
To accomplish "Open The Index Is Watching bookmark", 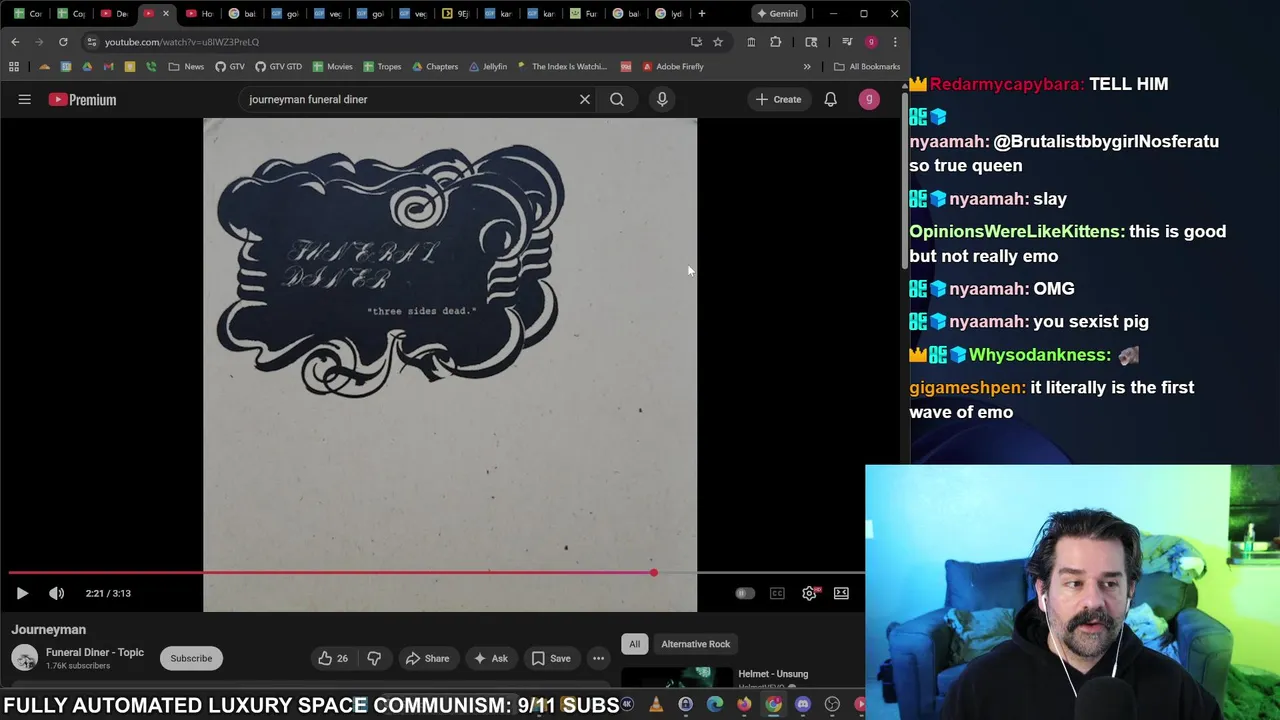I will click(562, 67).
